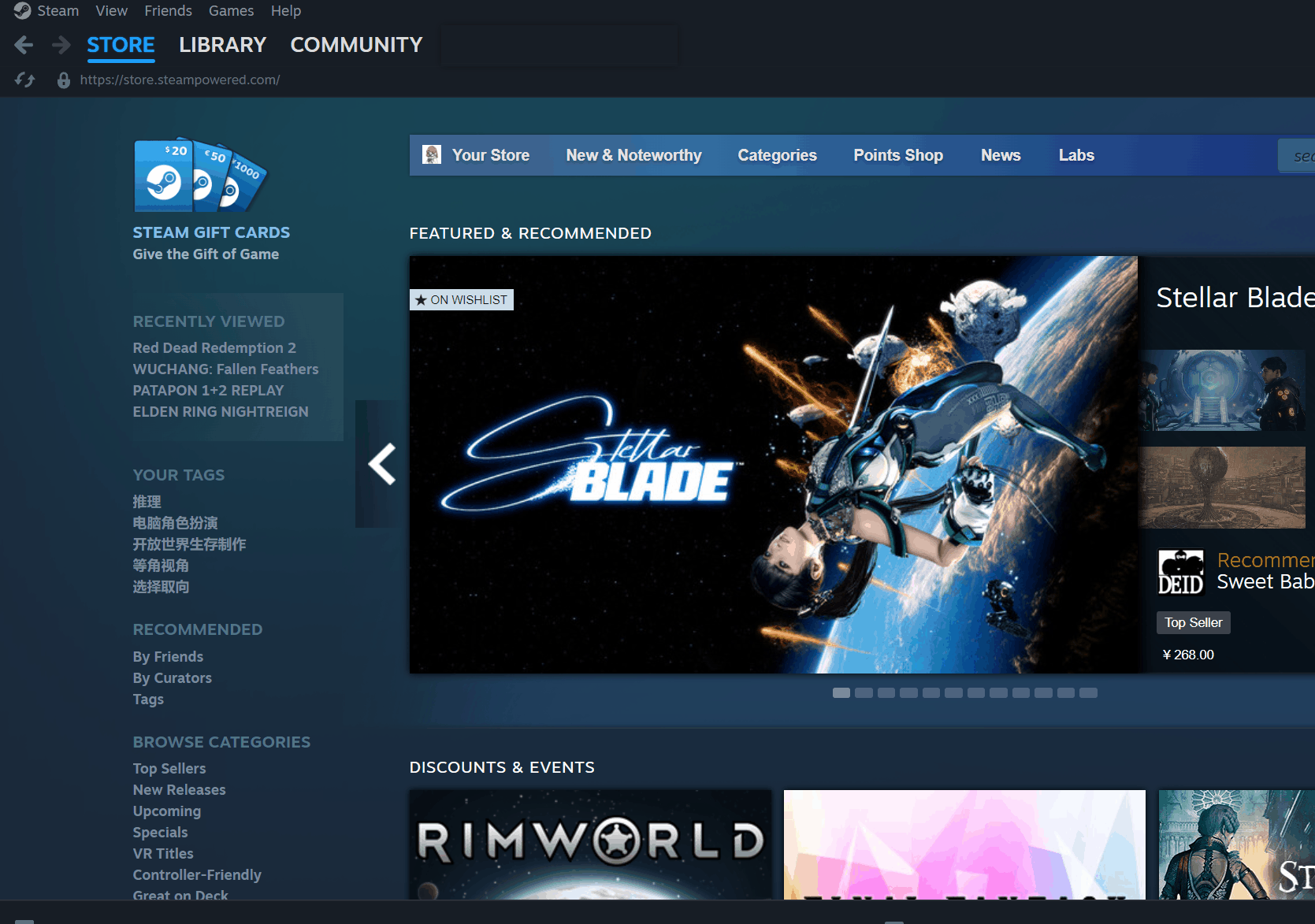Open the Steam Gift Cards image

(201, 176)
